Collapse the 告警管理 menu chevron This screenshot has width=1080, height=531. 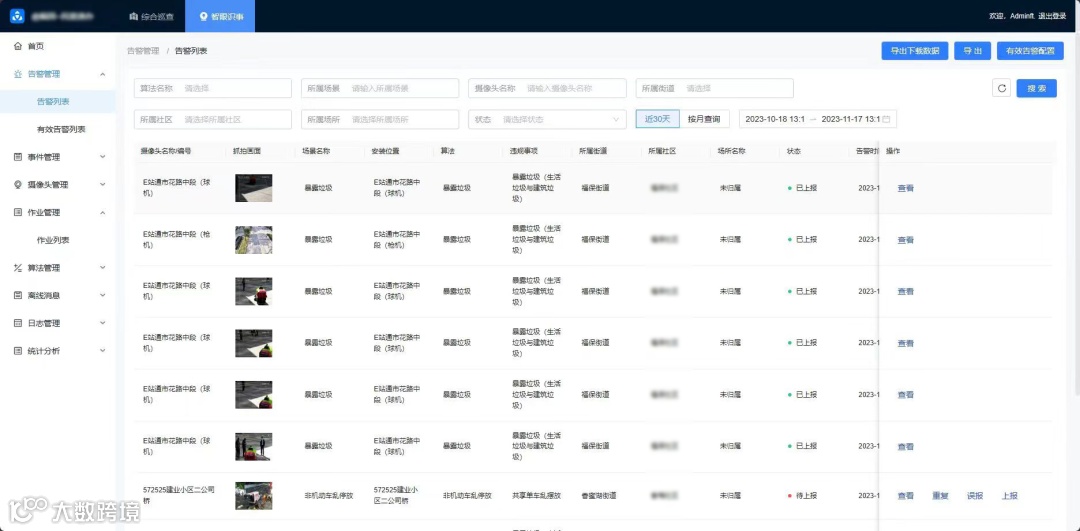pyautogui.click(x=103, y=74)
